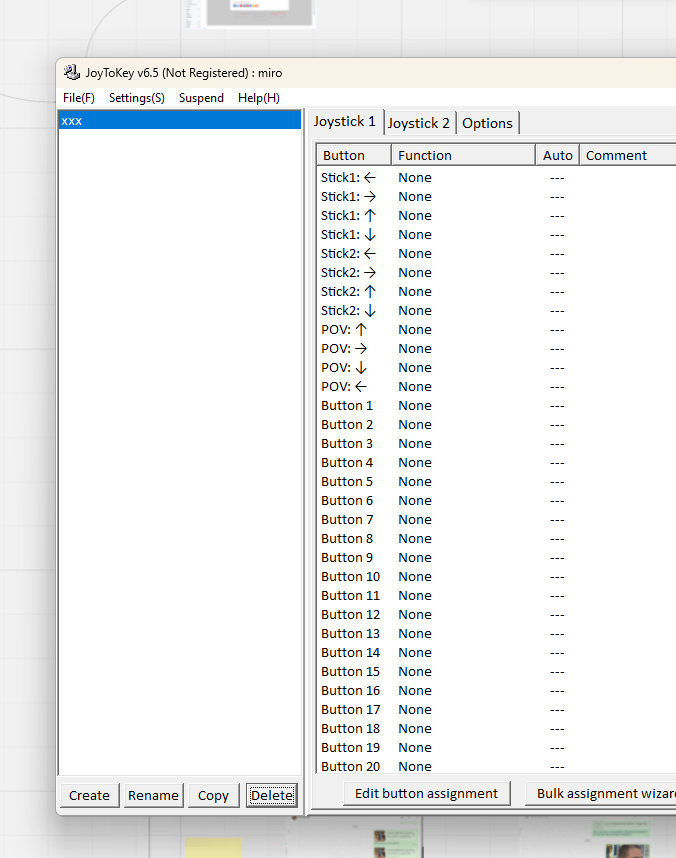Select the Button 5 row
Viewport: 676px width, 858px height.
496,482
